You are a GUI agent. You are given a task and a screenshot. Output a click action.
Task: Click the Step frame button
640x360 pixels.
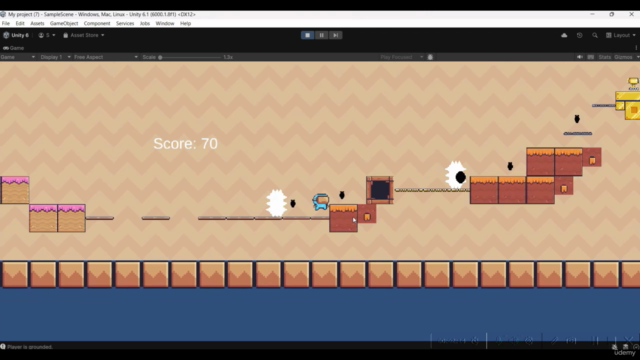click(x=336, y=35)
